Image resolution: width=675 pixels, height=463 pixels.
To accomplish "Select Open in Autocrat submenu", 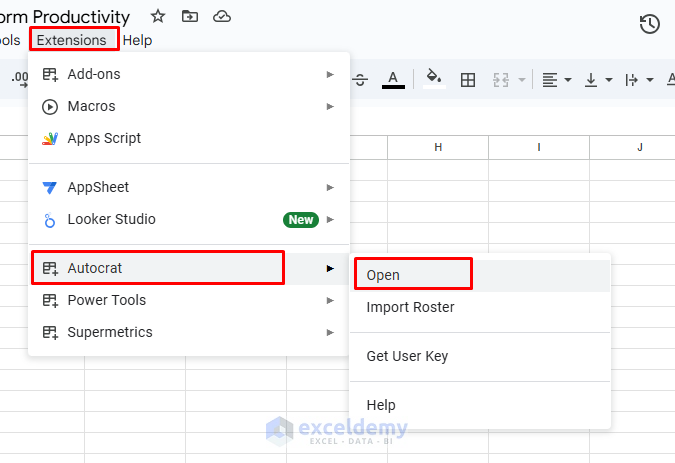I will click(383, 275).
